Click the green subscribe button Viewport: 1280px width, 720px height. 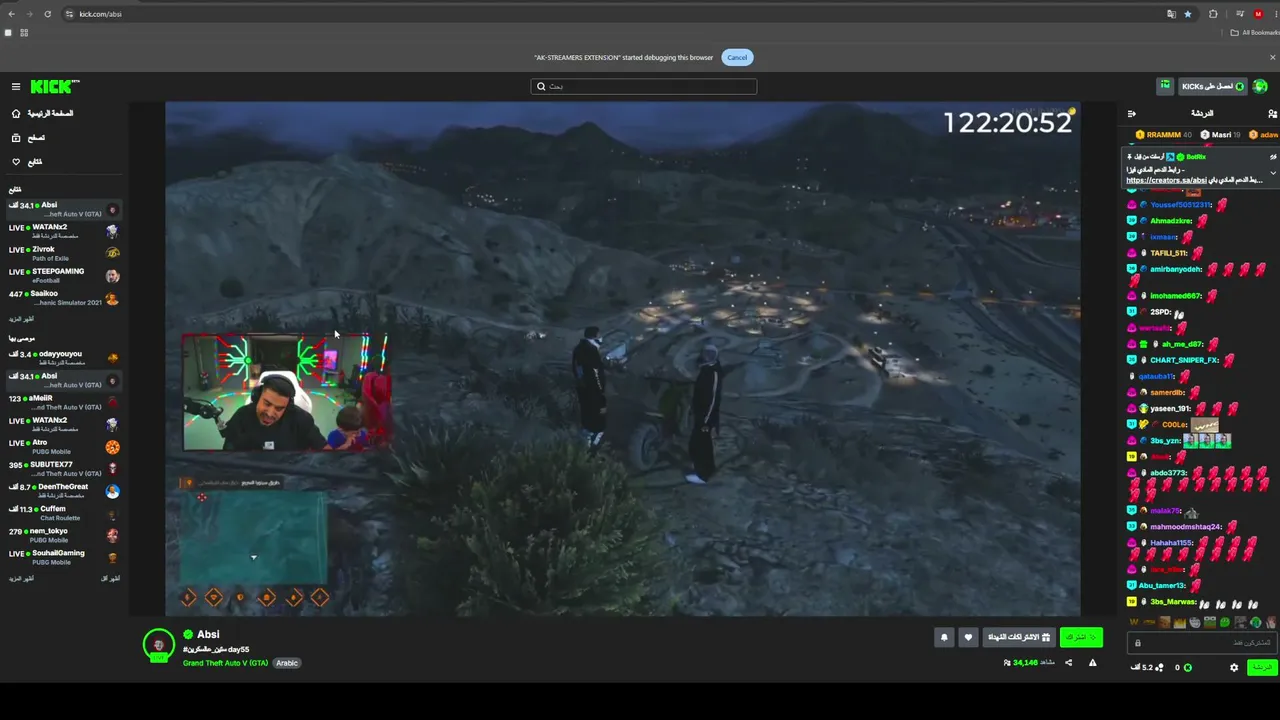1081,637
